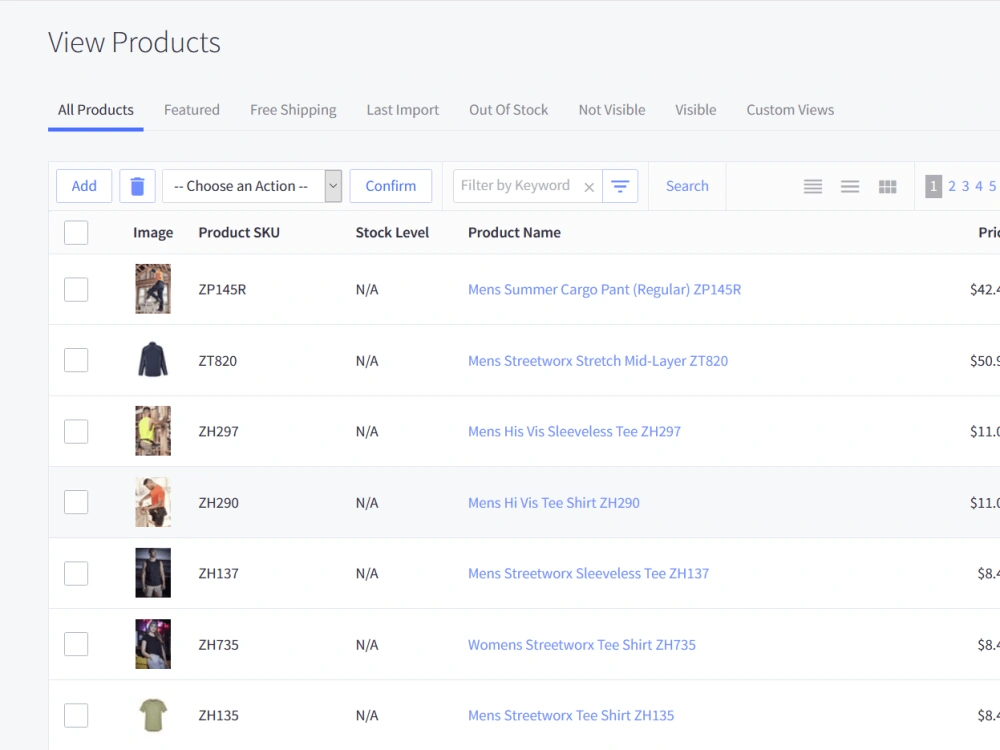Viewport: 1000px width, 750px height.
Task: Clear the keyword filter with X
Action: pyautogui.click(x=589, y=187)
